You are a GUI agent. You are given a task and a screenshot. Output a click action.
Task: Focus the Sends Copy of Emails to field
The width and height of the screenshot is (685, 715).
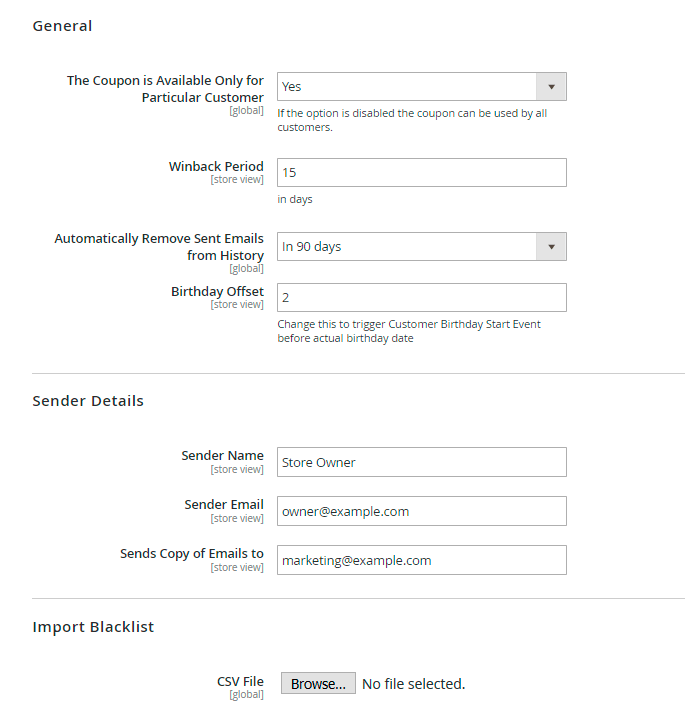(421, 560)
